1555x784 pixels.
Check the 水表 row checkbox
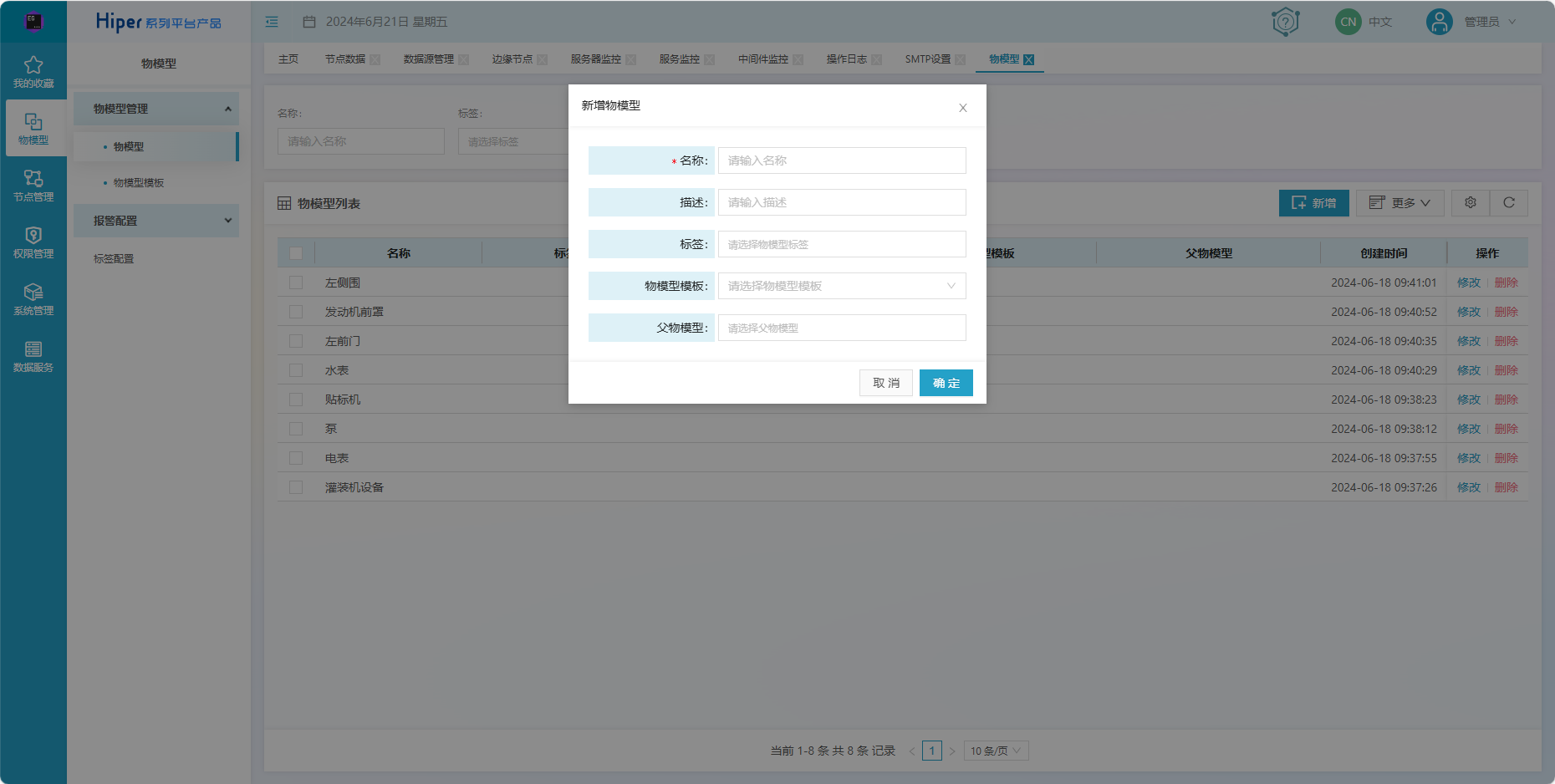[x=296, y=370]
